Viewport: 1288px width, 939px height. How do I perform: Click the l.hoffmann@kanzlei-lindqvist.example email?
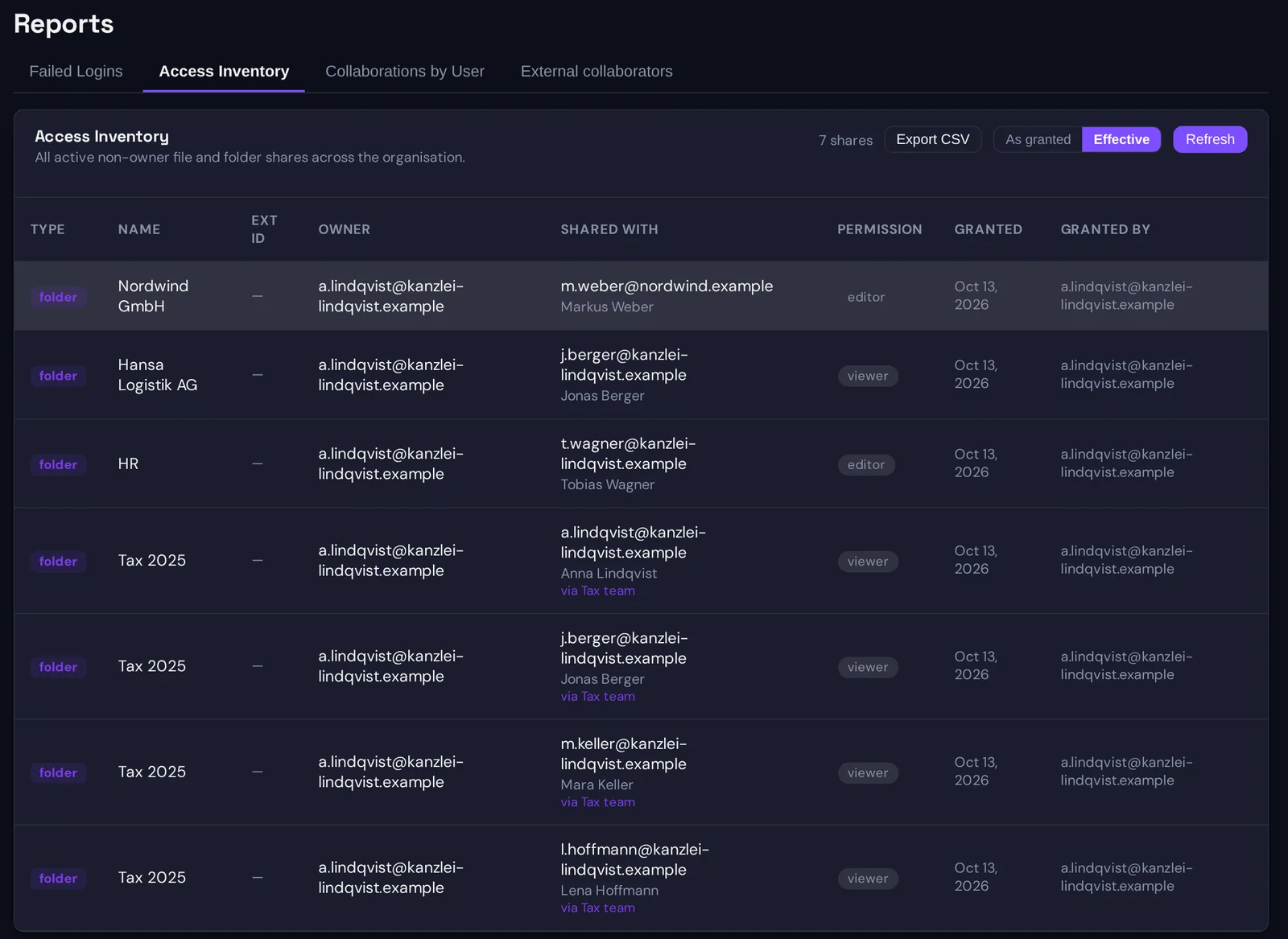(634, 859)
